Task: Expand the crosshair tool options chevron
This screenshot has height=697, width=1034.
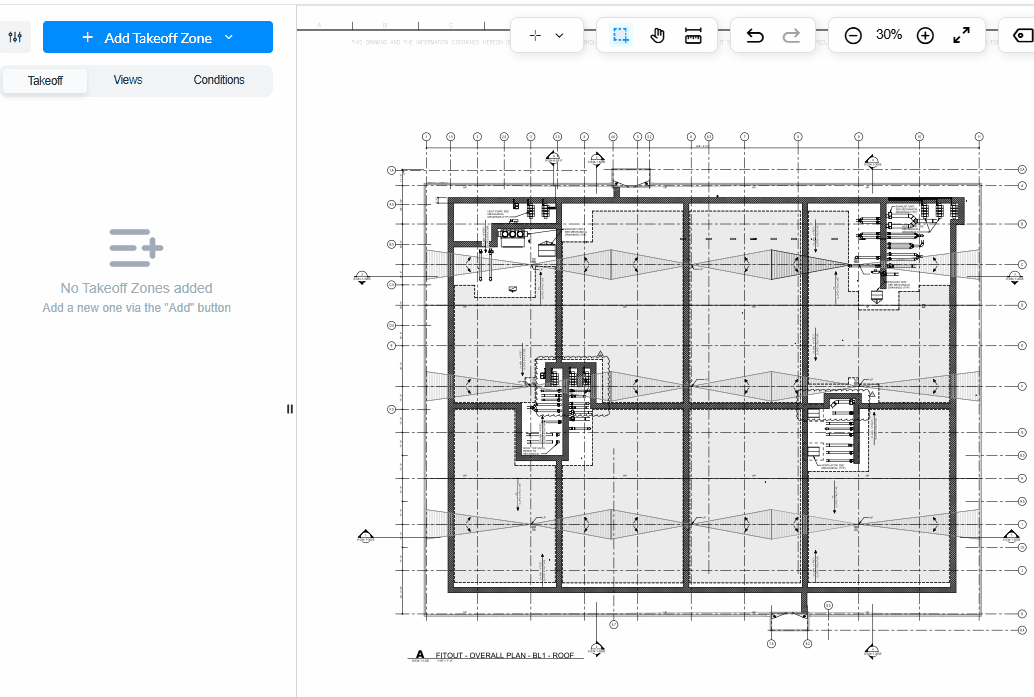Action: [x=559, y=35]
